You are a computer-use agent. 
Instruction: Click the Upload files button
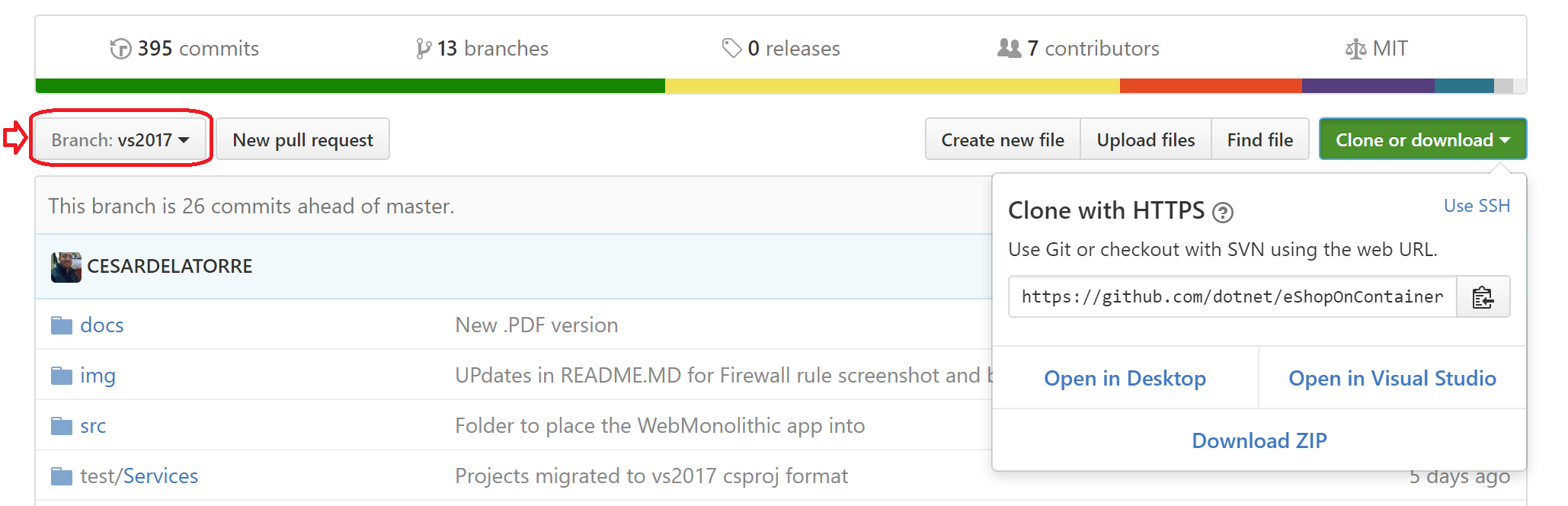(1145, 139)
